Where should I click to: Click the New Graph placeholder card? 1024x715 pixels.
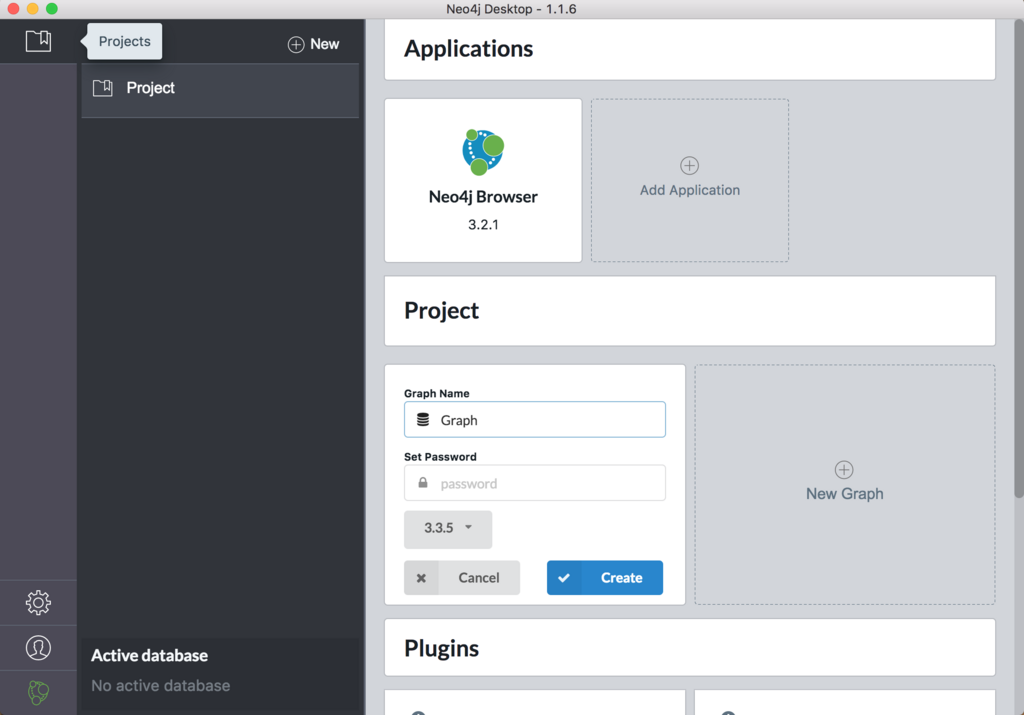(x=844, y=485)
